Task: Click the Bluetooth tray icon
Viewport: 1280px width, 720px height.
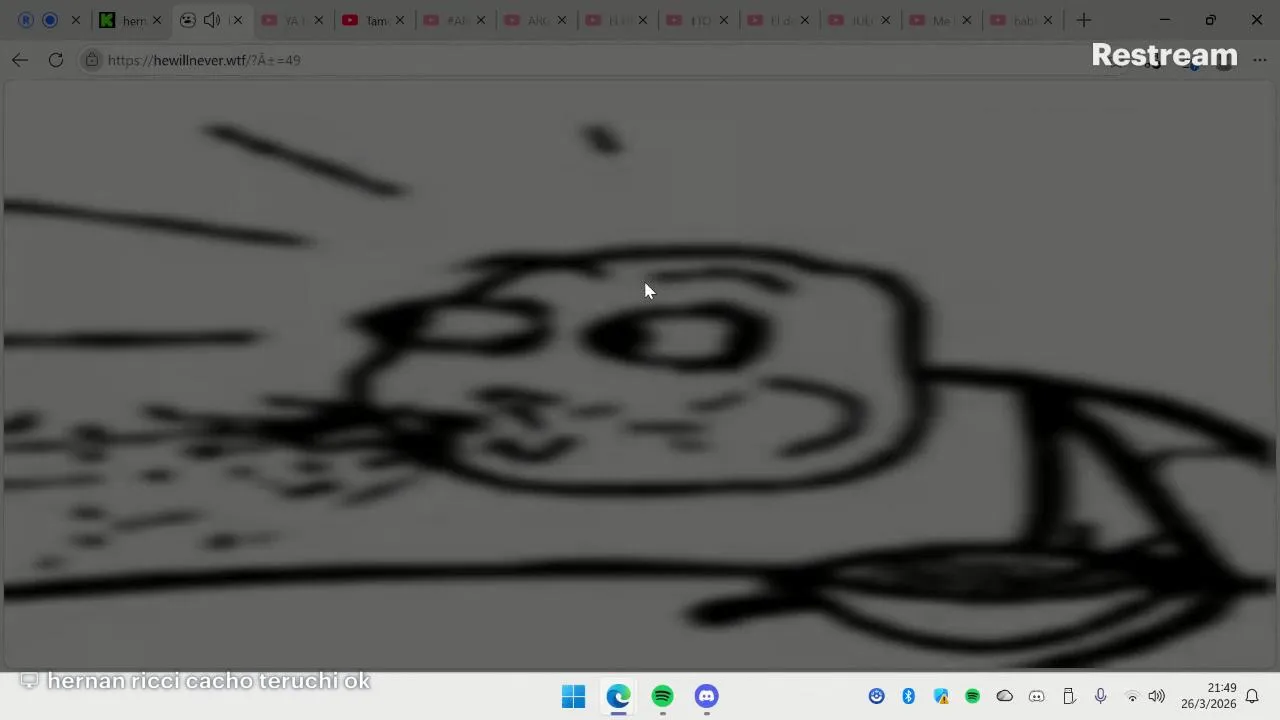Action: click(x=909, y=696)
